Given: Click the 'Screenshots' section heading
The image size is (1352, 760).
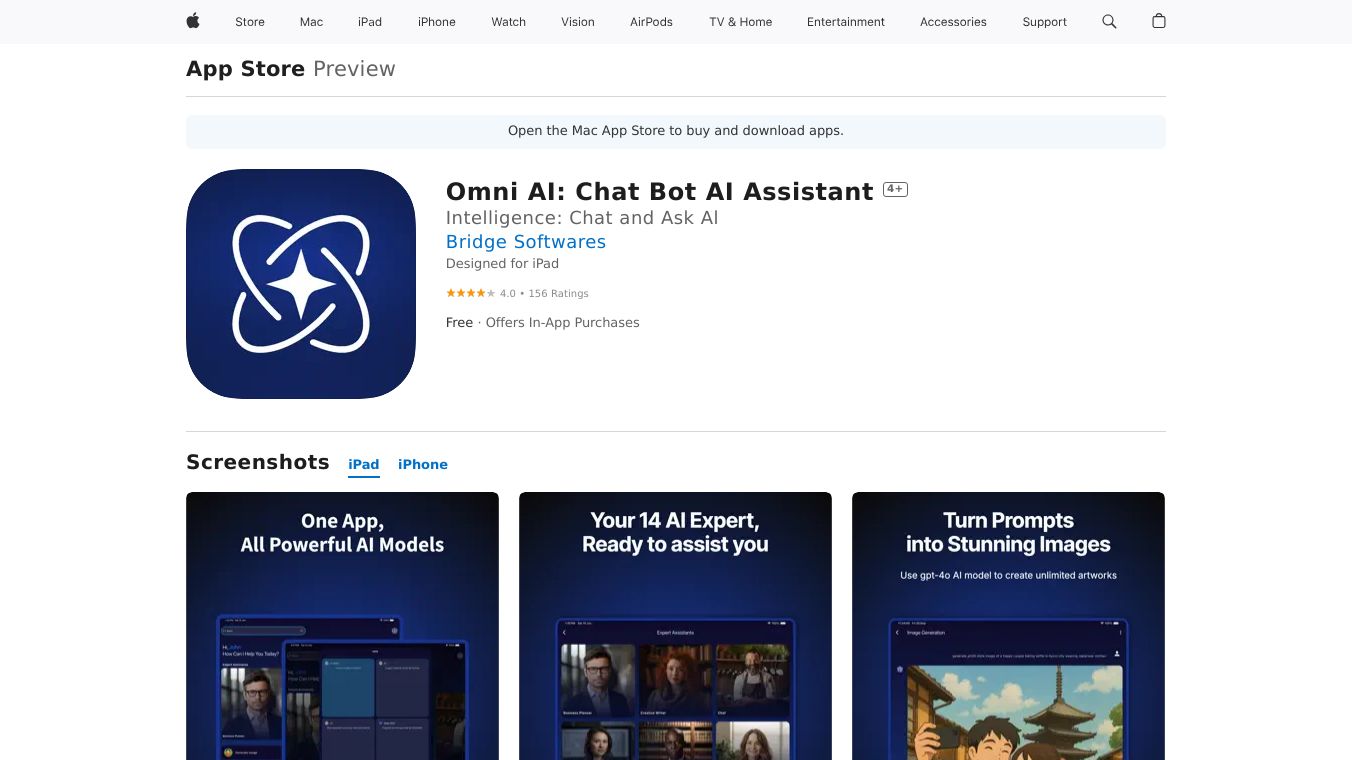Looking at the screenshot, I should pos(258,462).
